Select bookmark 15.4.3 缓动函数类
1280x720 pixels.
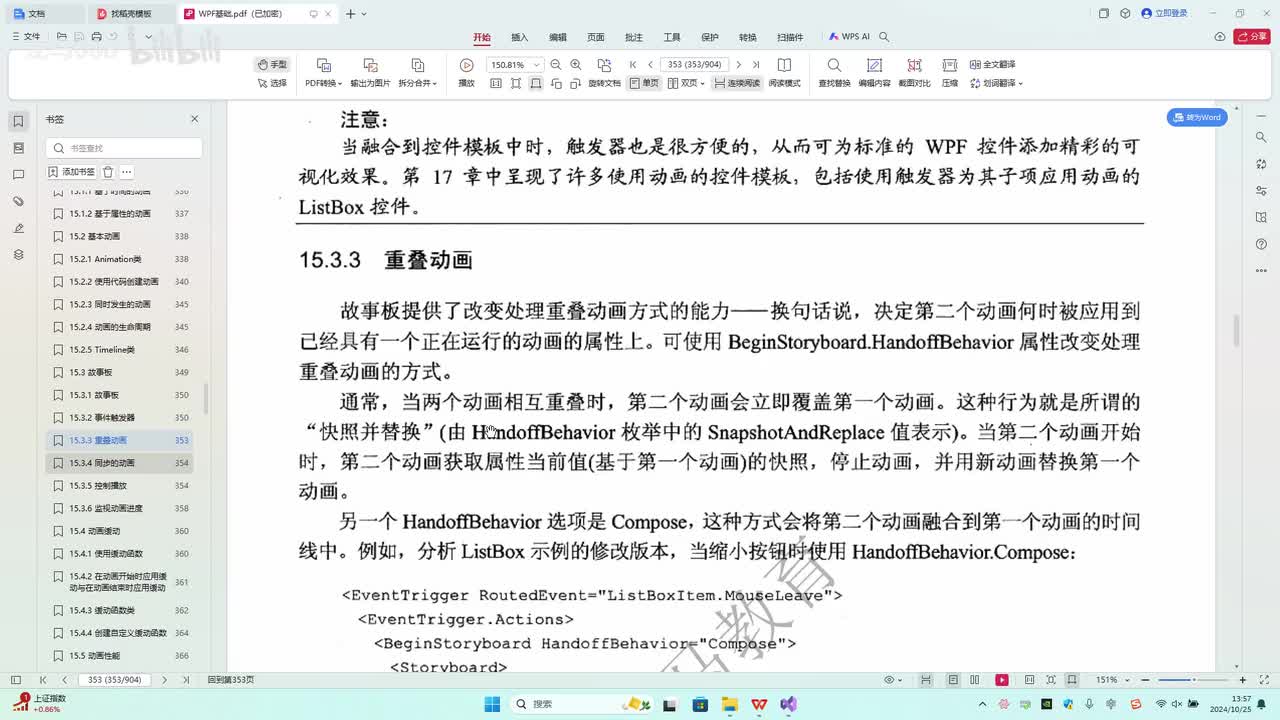(120, 610)
